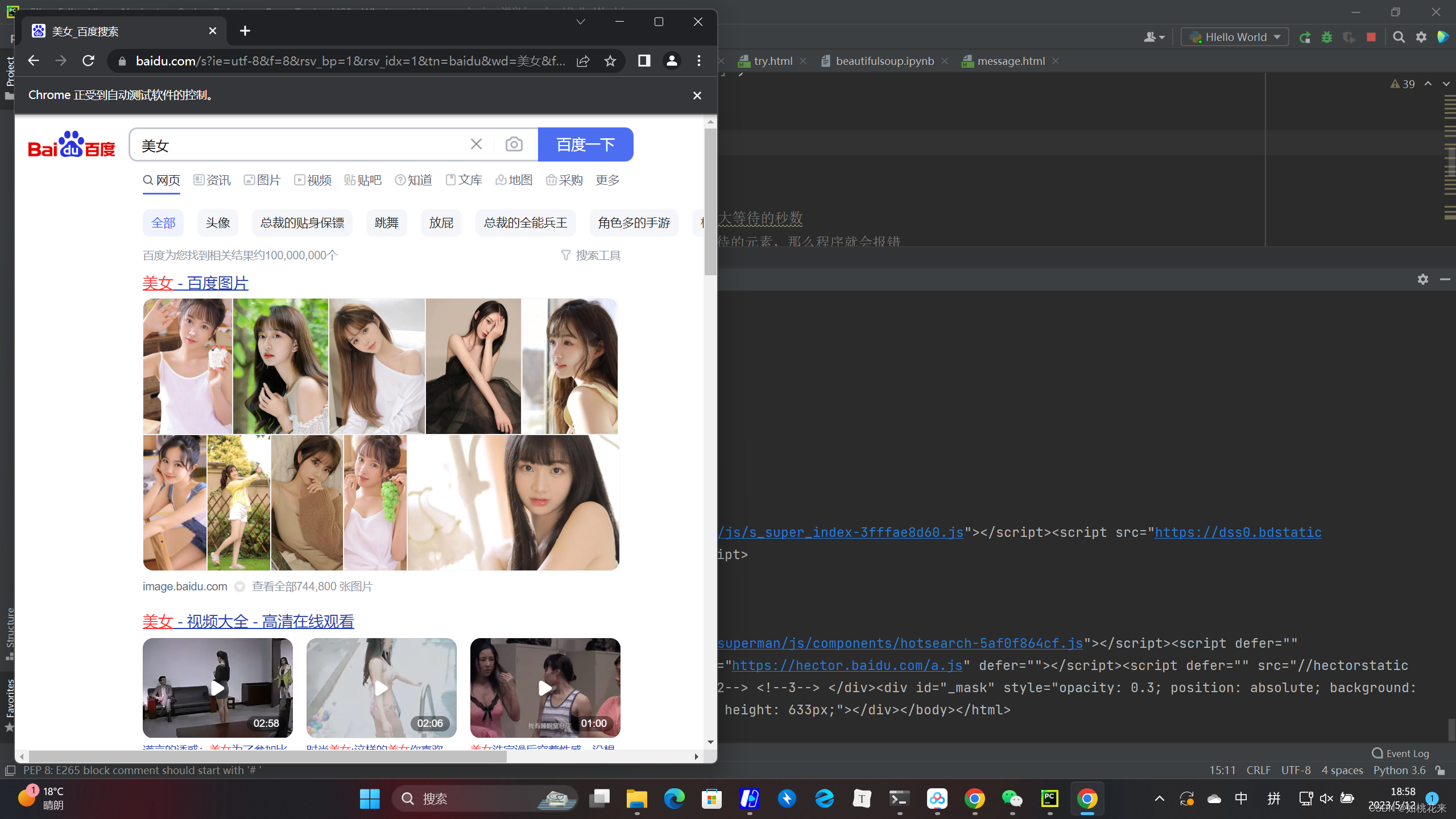Open Baidu image search camera icon
The width and height of the screenshot is (1456, 819).
(x=514, y=144)
